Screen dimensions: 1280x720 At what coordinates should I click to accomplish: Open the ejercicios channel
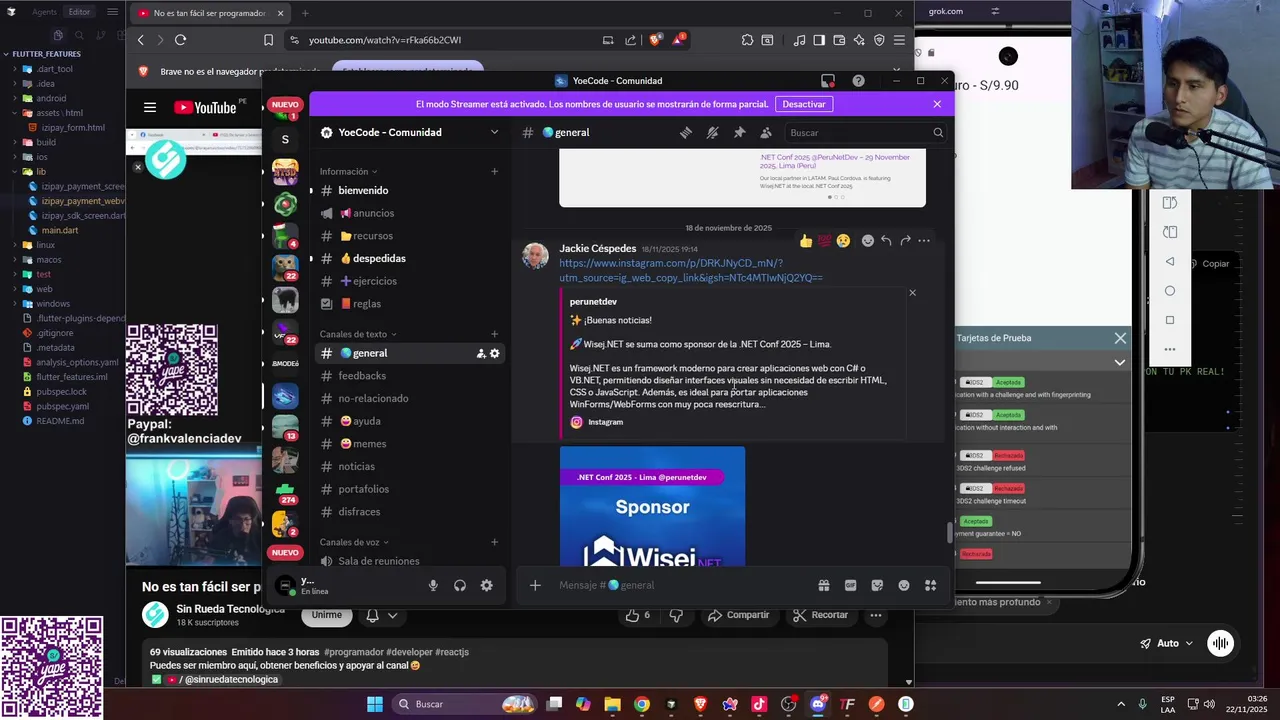(x=409, y=281)
